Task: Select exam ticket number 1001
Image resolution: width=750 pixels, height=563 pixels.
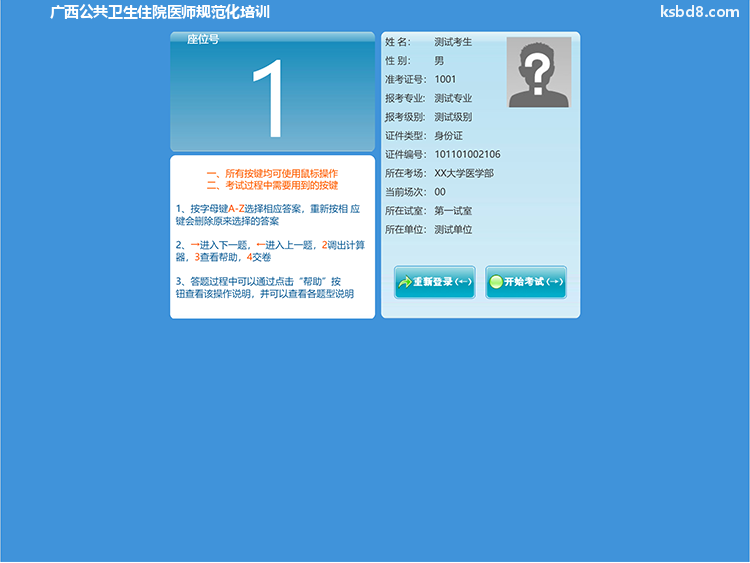Action: pyautogui.click(x=445, y=79)
